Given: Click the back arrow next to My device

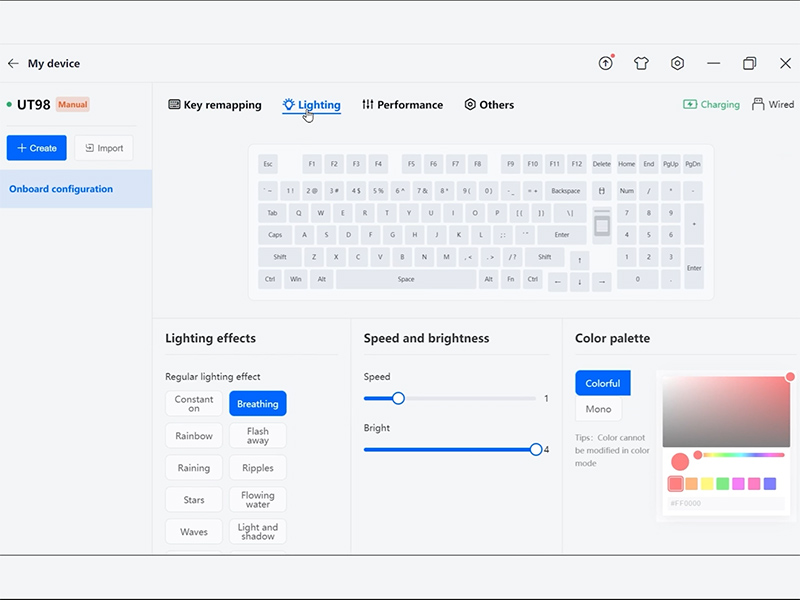Looking at the screenshot, I should click(13, 63).
